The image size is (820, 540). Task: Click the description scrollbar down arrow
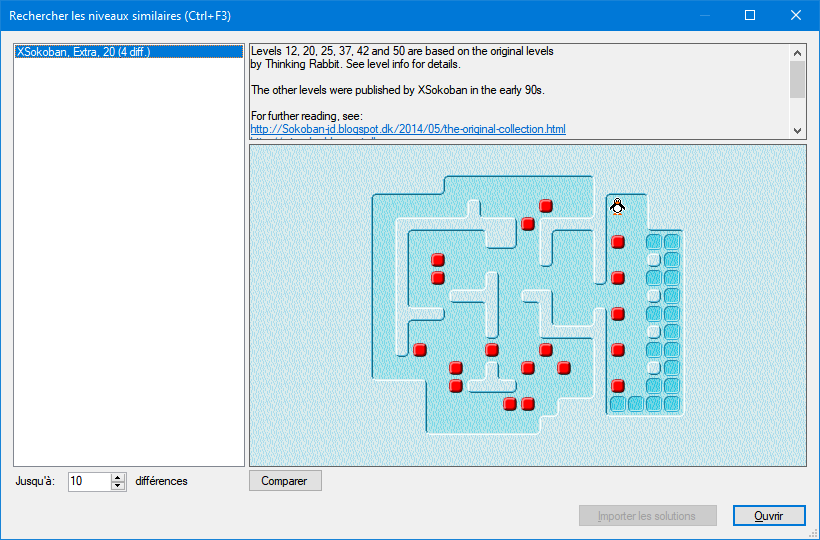click(798, 131)
